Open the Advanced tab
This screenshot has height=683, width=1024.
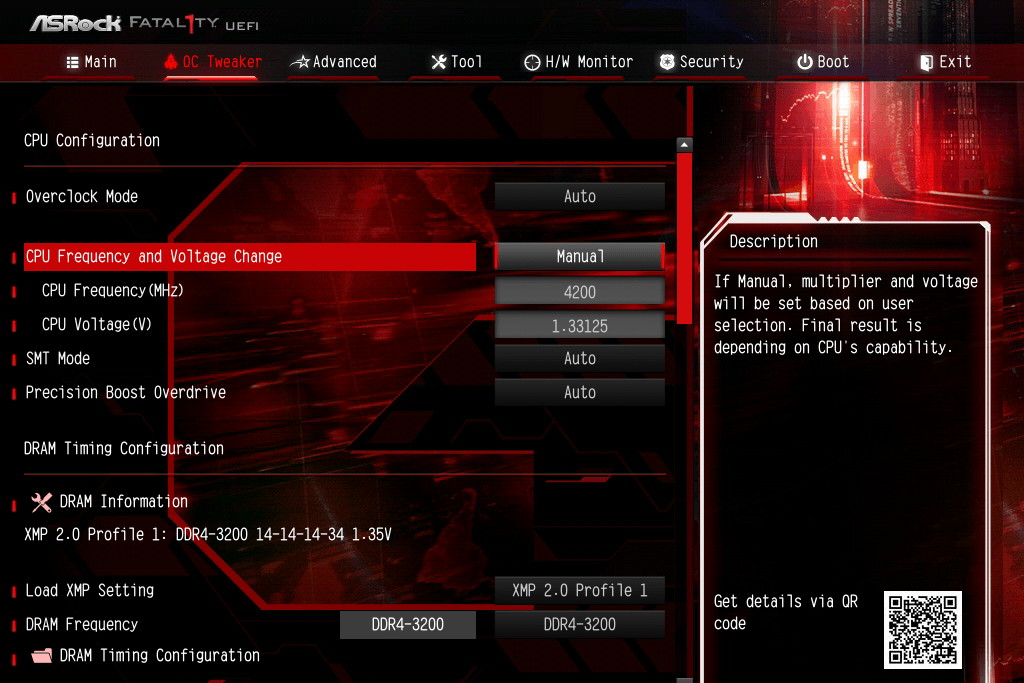coord(334,62)
